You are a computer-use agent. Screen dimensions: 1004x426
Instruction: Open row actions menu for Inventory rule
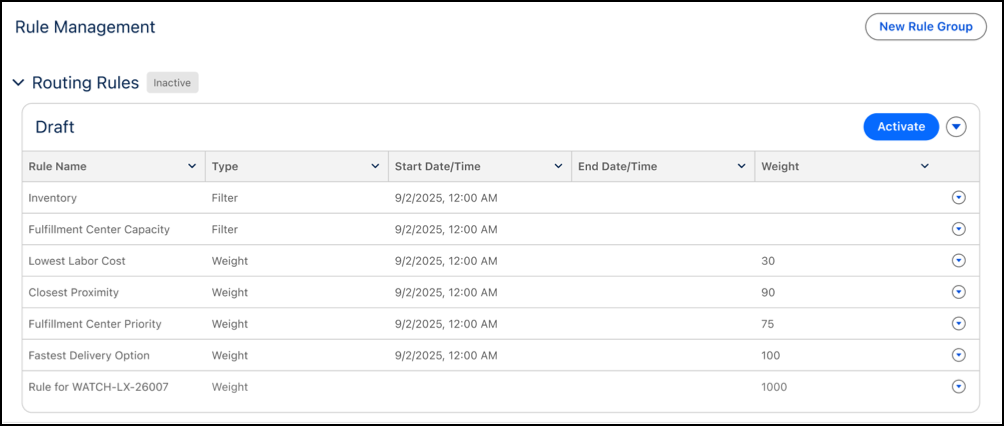click(x=958, y=198)
